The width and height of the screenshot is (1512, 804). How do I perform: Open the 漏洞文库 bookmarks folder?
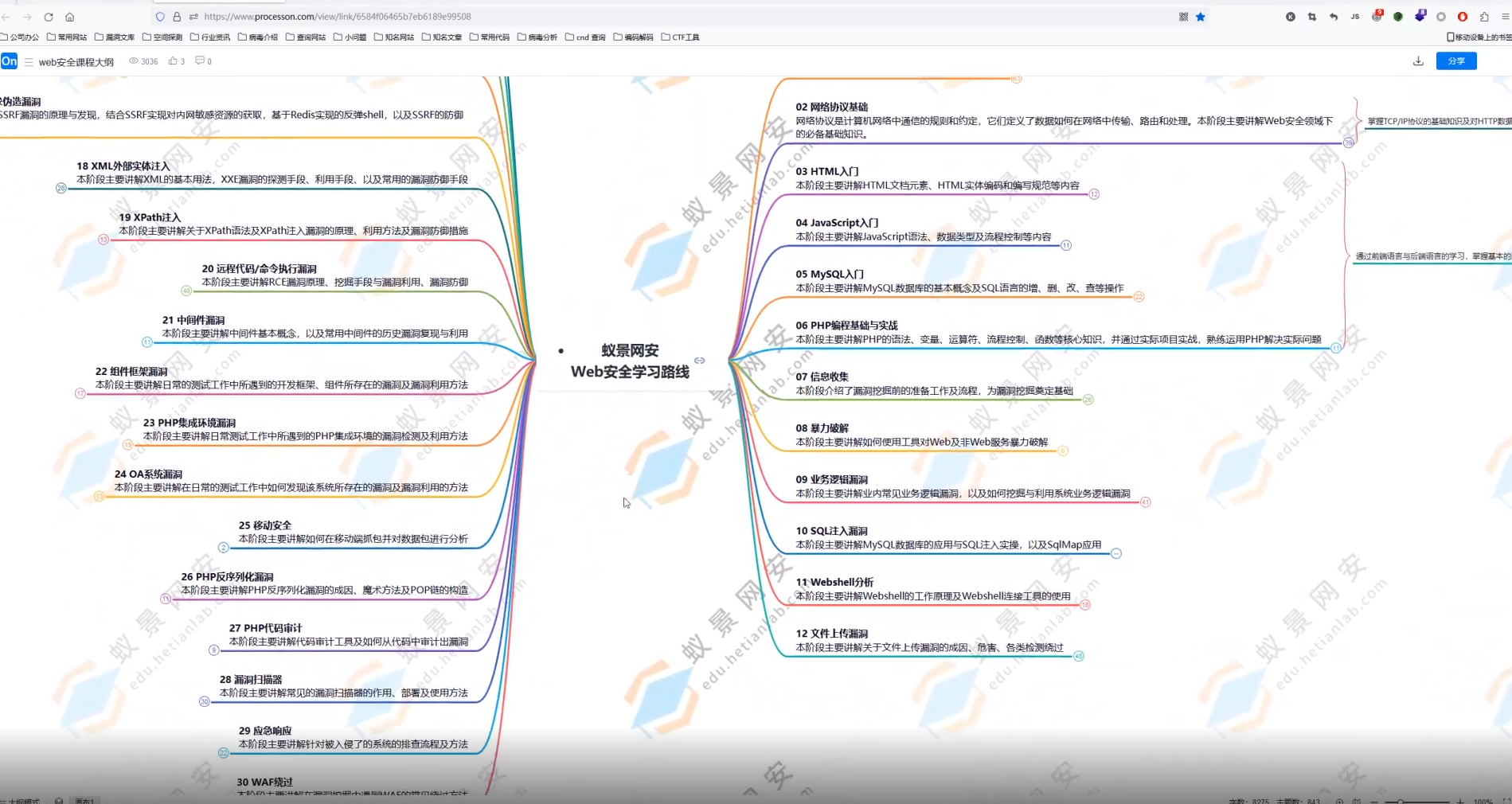(115, 37)
